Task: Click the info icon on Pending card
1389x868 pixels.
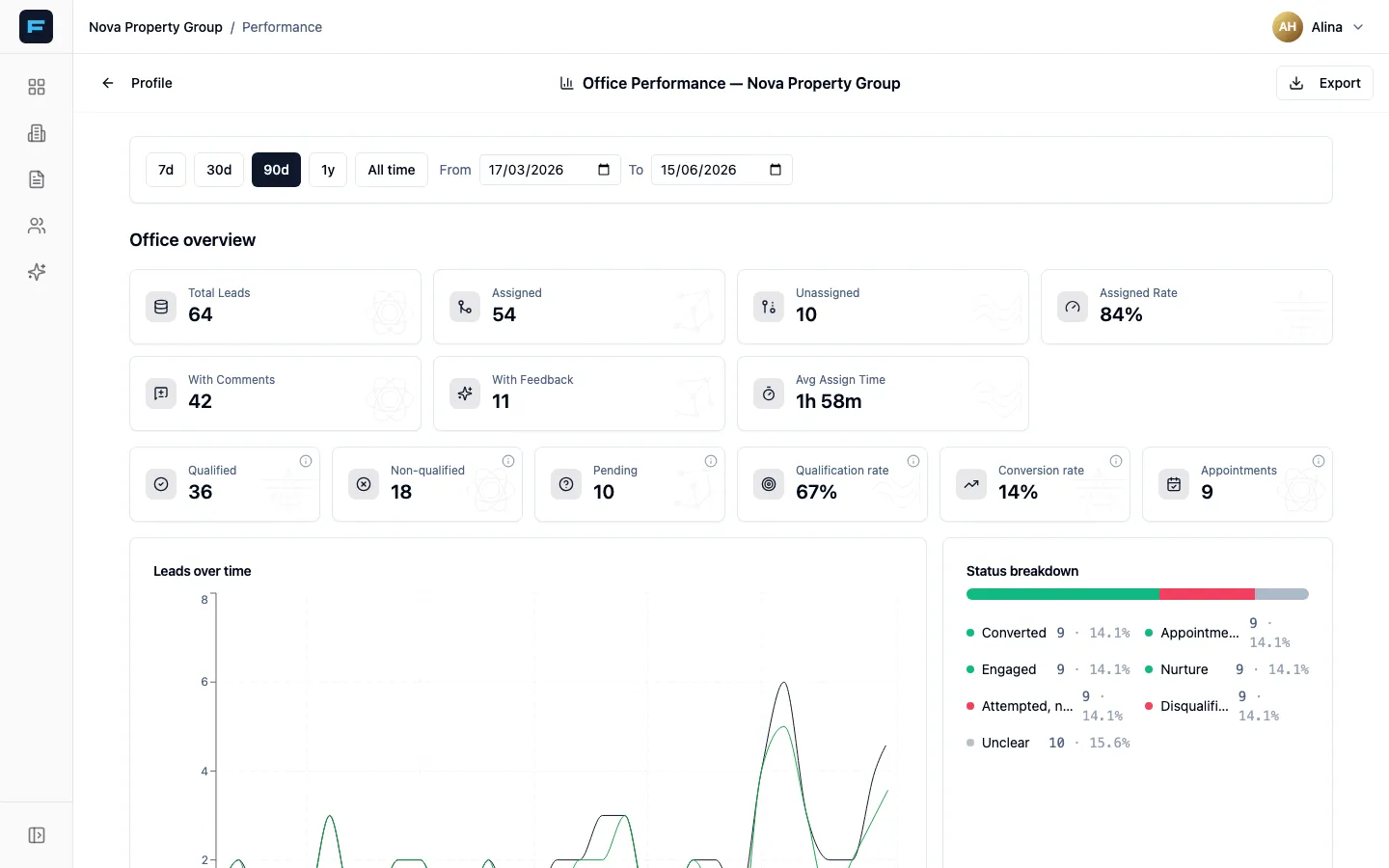Action: point(711,461)
